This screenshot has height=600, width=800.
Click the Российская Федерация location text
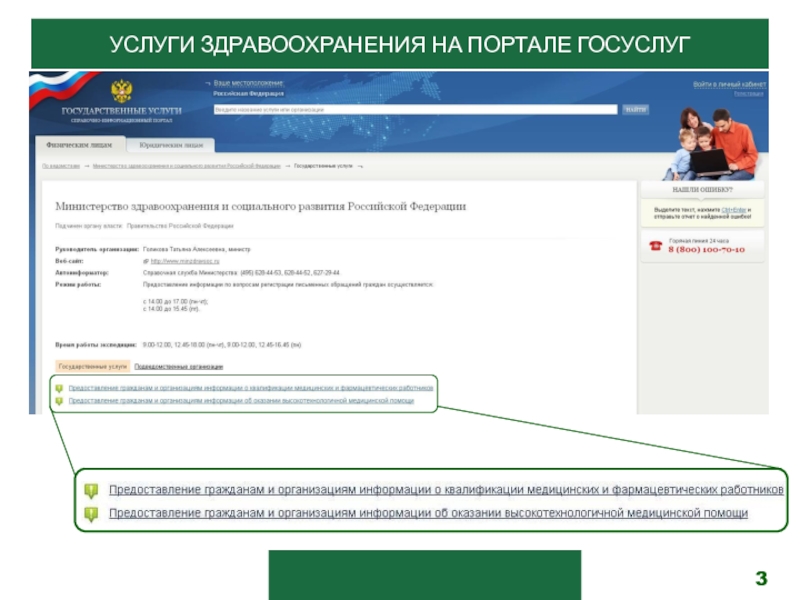click(248, 94)
